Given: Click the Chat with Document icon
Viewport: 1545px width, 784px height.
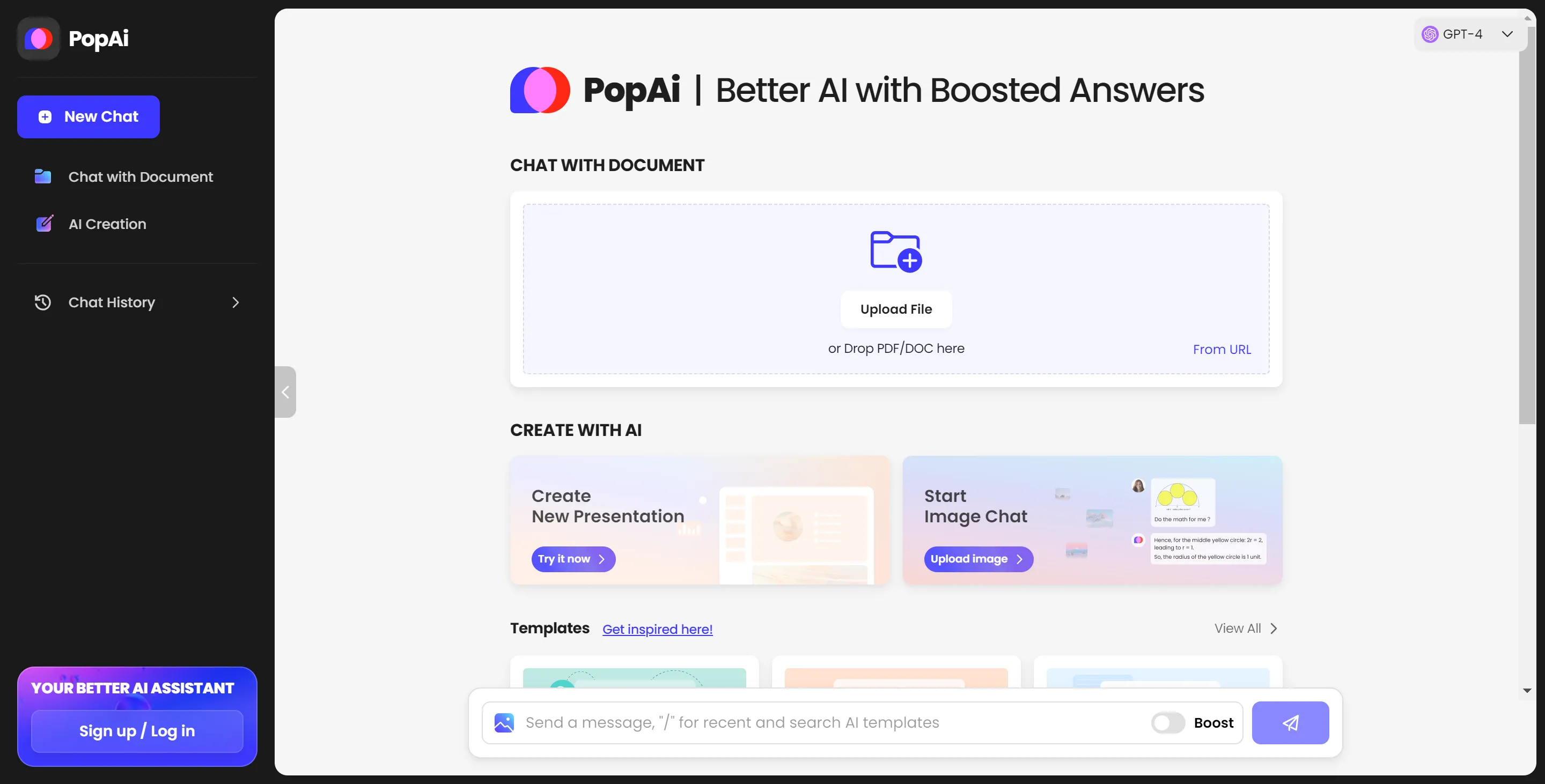Looking at the screenshot, I should (42, 176).
